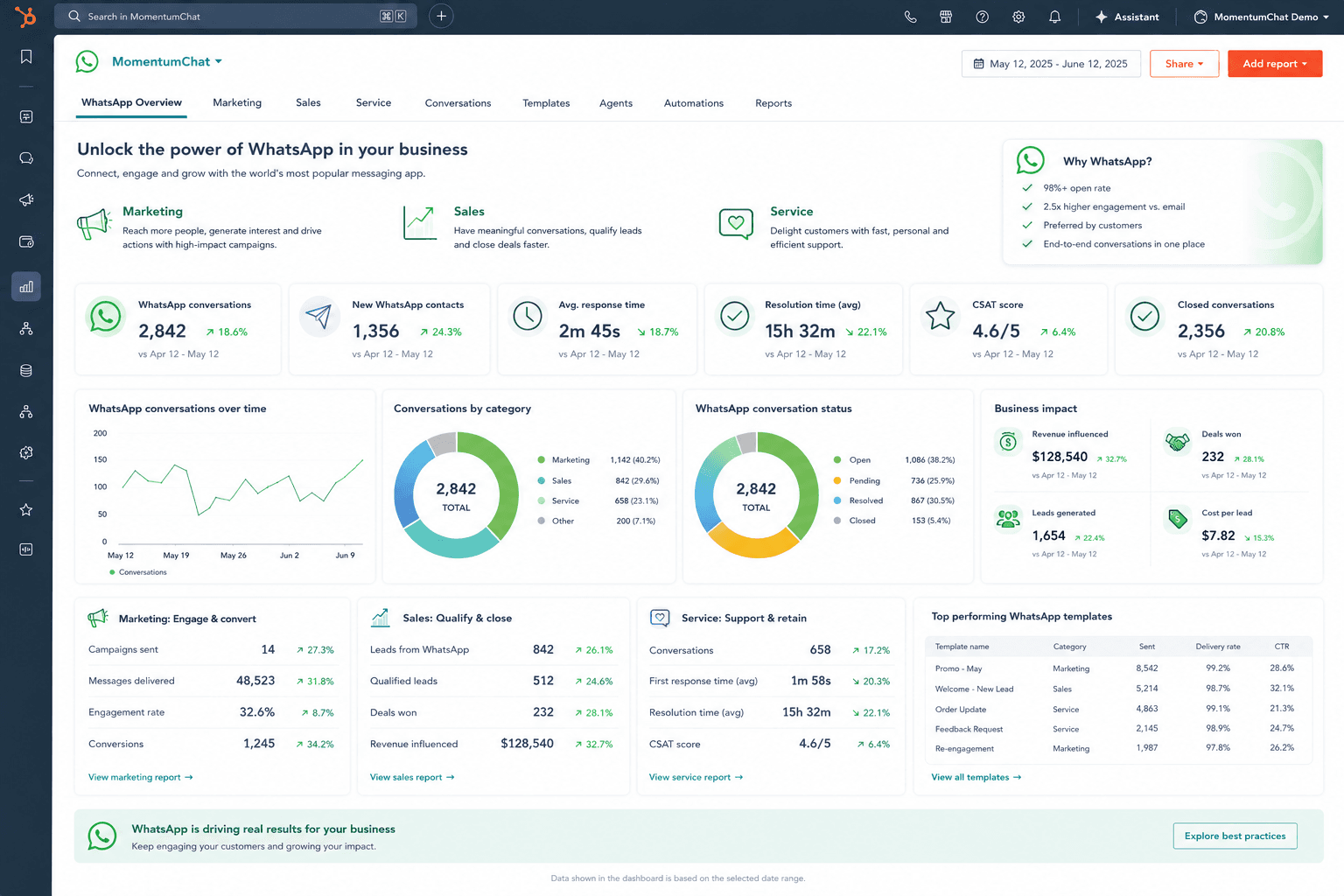Click blue Resolved legend swatch

[x=837, y=500]
